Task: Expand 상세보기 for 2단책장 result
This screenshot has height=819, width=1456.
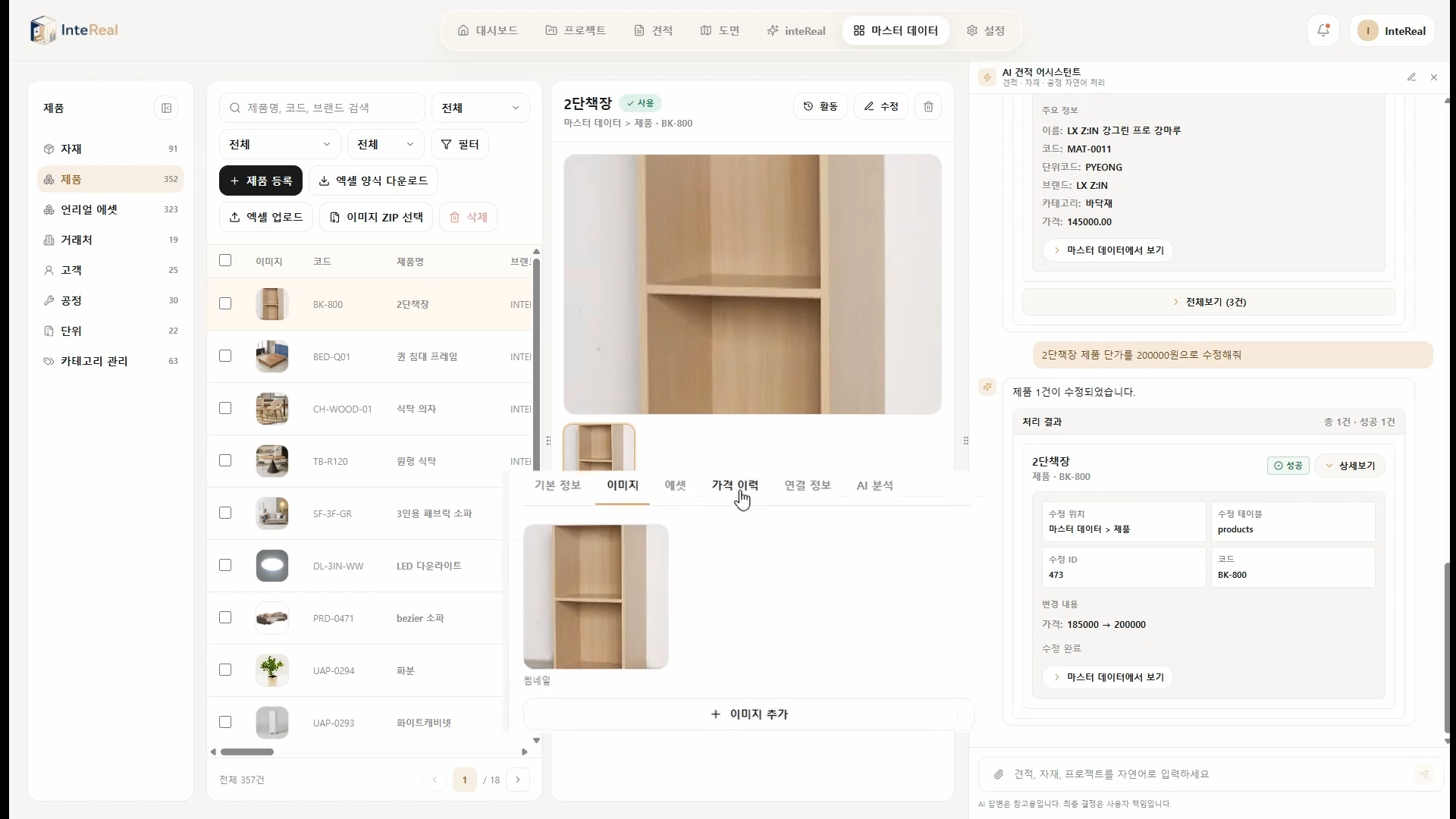Action: pos(1350,466)
